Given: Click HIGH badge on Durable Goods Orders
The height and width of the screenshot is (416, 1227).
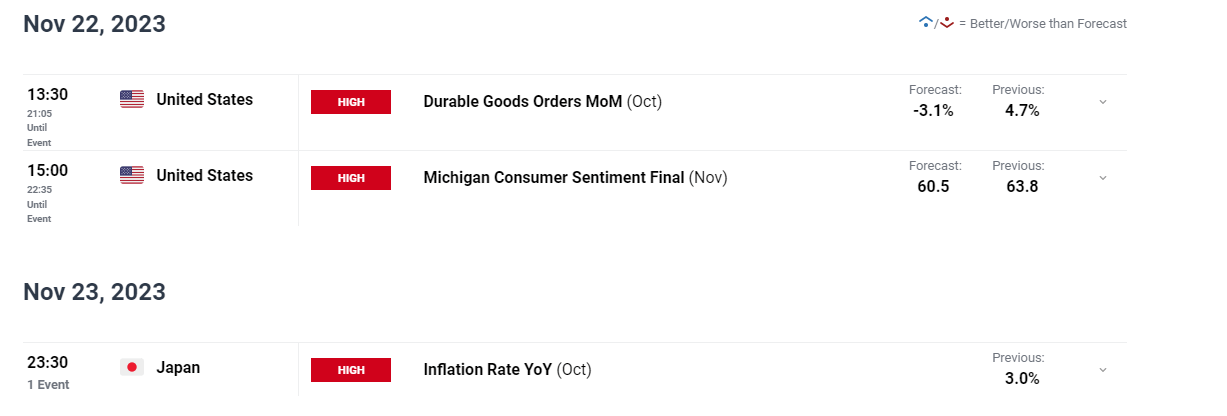Looking at the screenshot, I should (x=351, y=102).
